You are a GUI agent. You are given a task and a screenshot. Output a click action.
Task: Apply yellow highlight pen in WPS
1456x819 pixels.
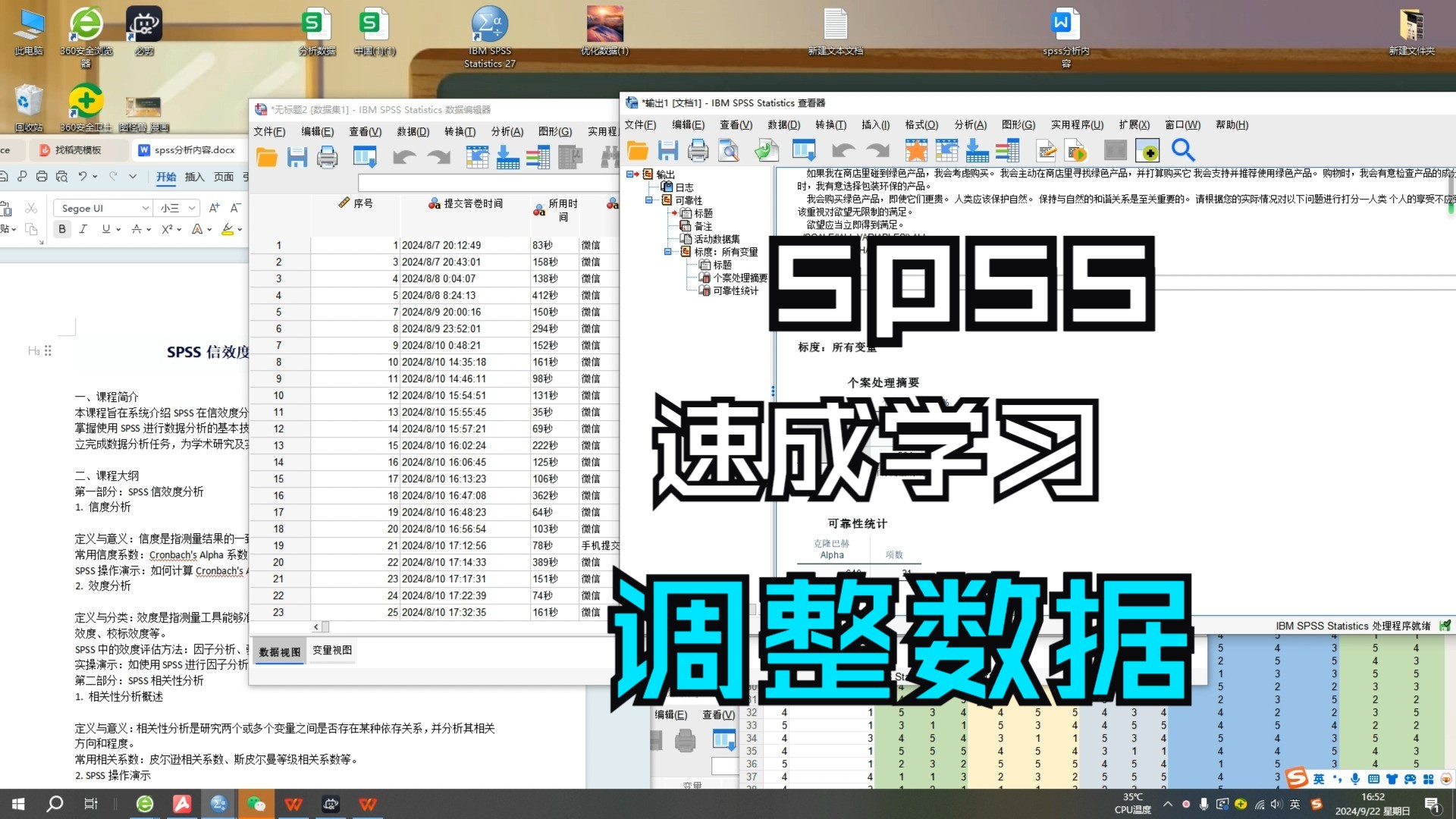tap(227, 229)
